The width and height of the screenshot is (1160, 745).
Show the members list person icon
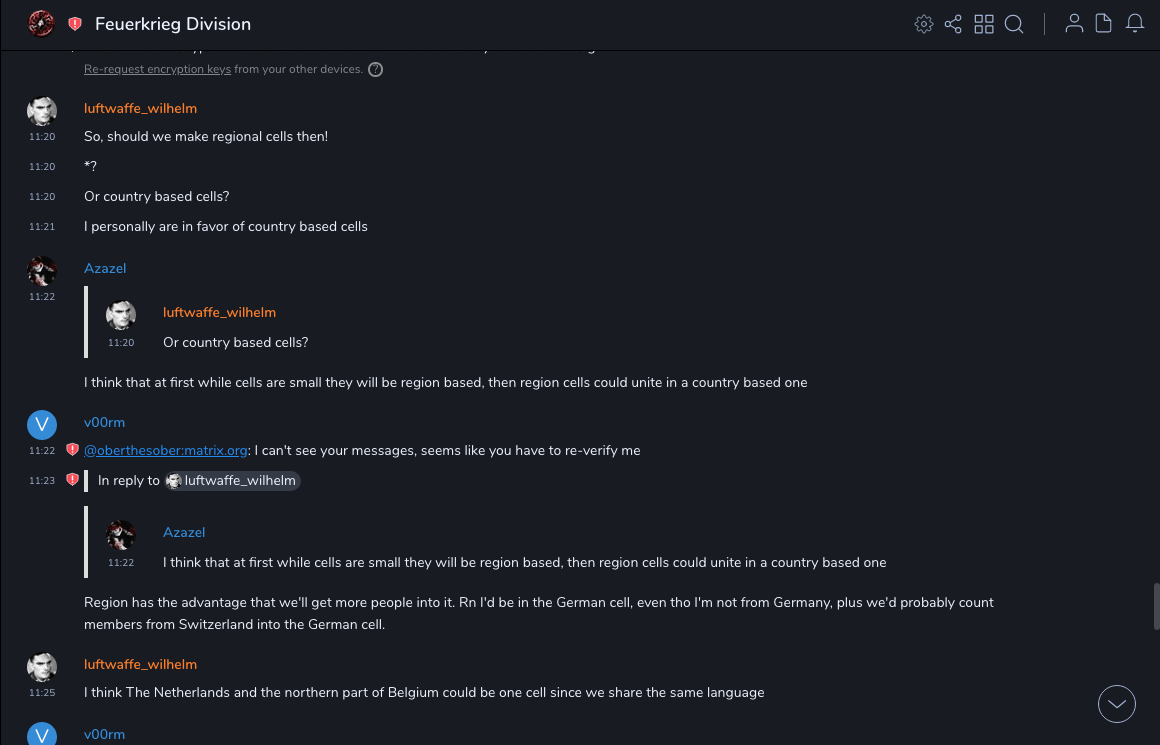(1074, 24)
